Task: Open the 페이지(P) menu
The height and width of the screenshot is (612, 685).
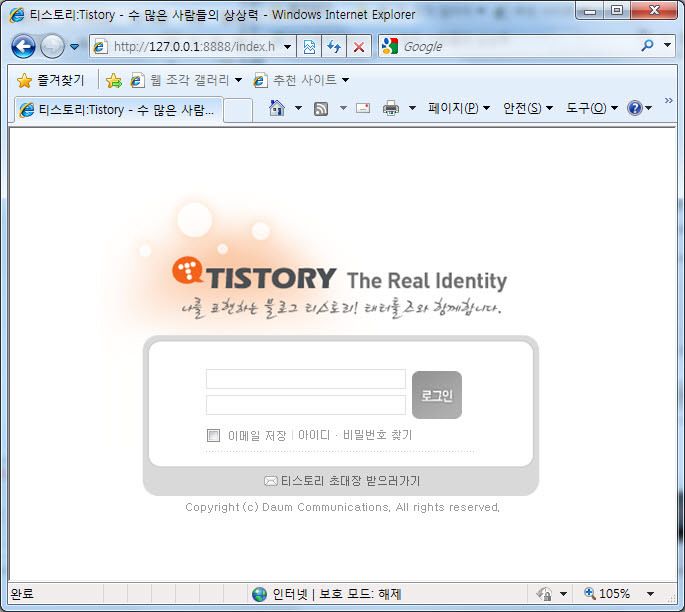Action: coord(459,107)
